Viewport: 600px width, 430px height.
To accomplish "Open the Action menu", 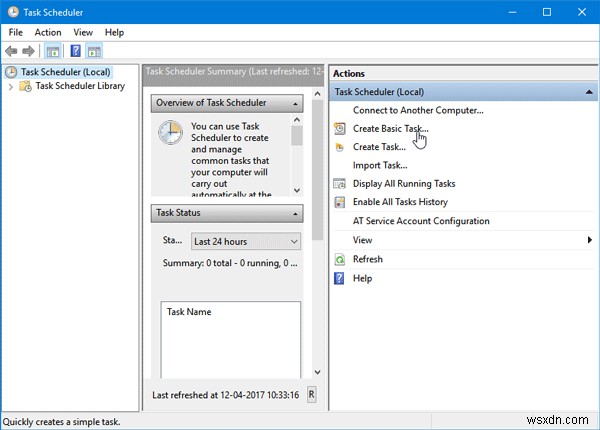I will (48, 33).
